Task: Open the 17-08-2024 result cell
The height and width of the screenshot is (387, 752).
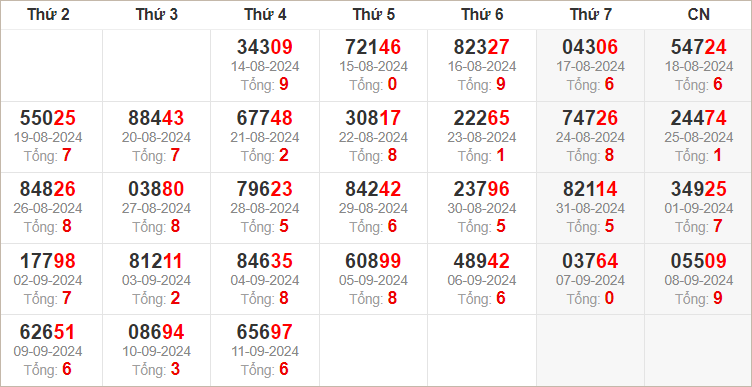Action: coord(590,65)
